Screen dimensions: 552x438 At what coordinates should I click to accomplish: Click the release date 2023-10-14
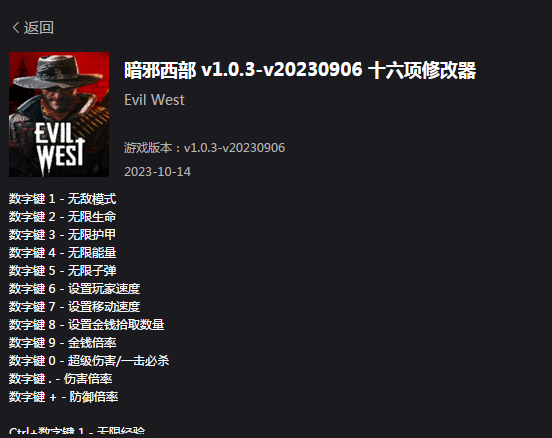point(157,172)
